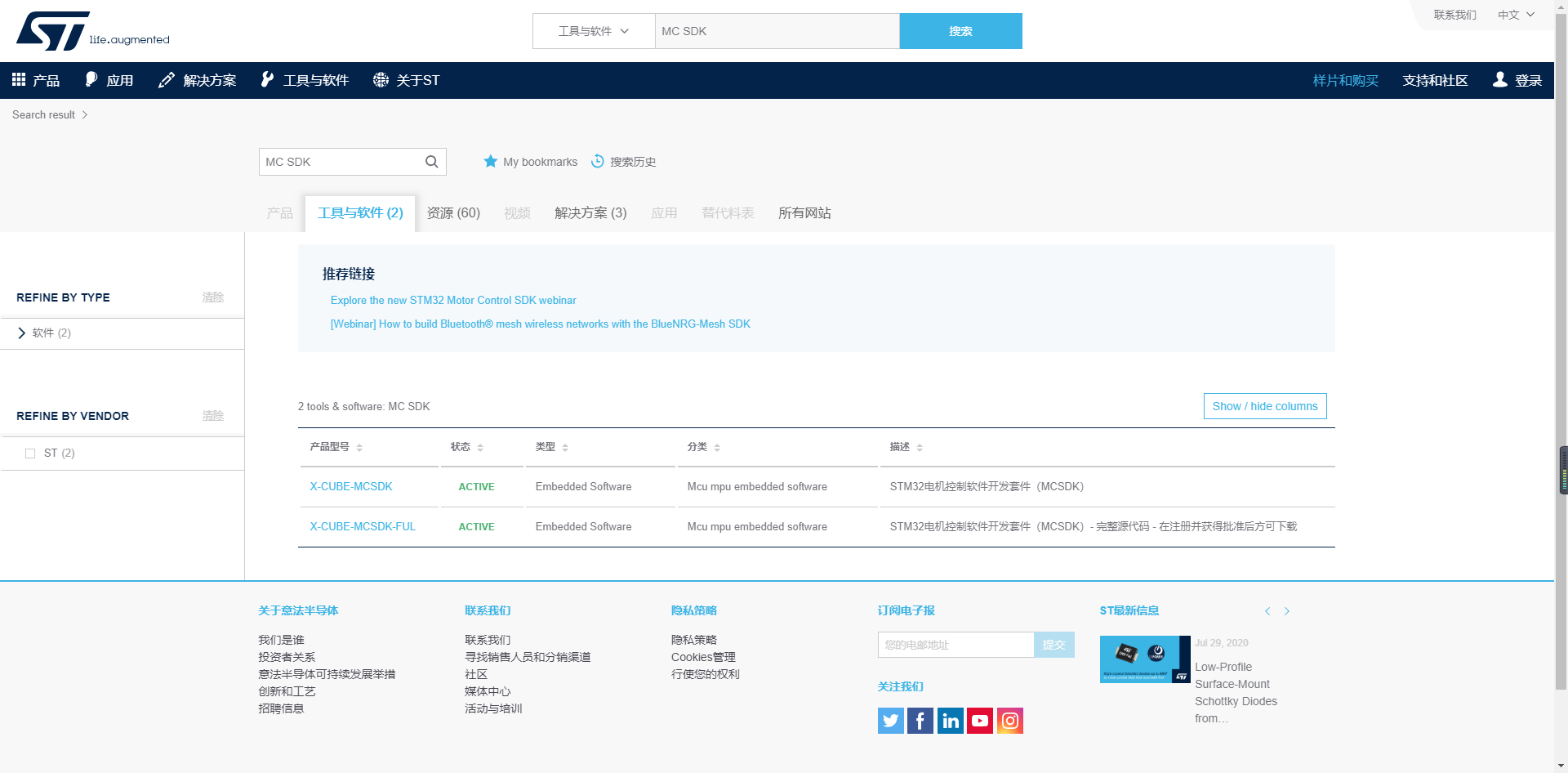Open the 中文 language dropdown

tap(1517, 15)
